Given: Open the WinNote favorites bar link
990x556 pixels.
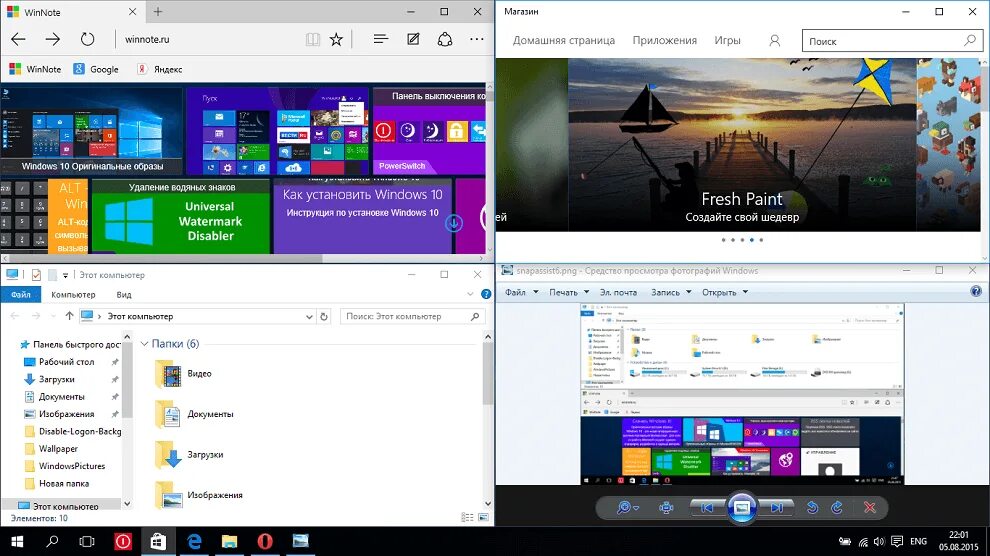Looking at the screenshot, I should point(35,69).
